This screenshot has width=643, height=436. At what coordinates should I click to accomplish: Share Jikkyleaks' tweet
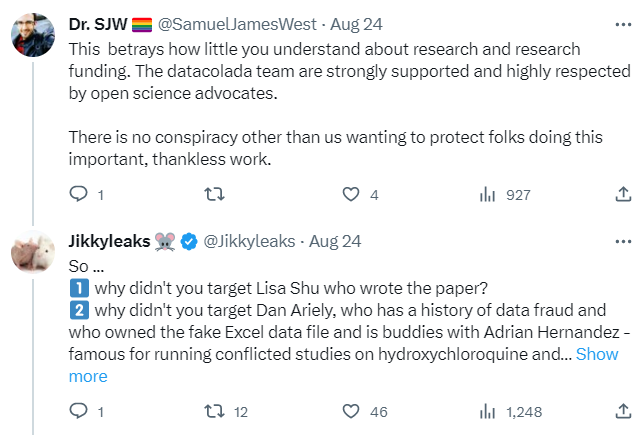tap(623, 410)
